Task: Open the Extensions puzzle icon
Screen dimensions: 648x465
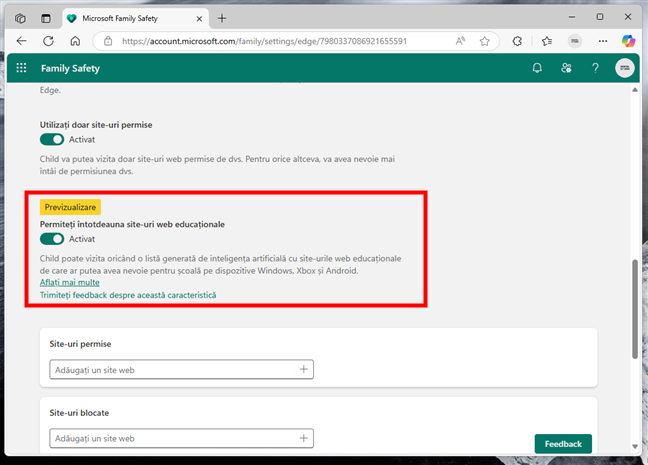Action: [517, 41]
